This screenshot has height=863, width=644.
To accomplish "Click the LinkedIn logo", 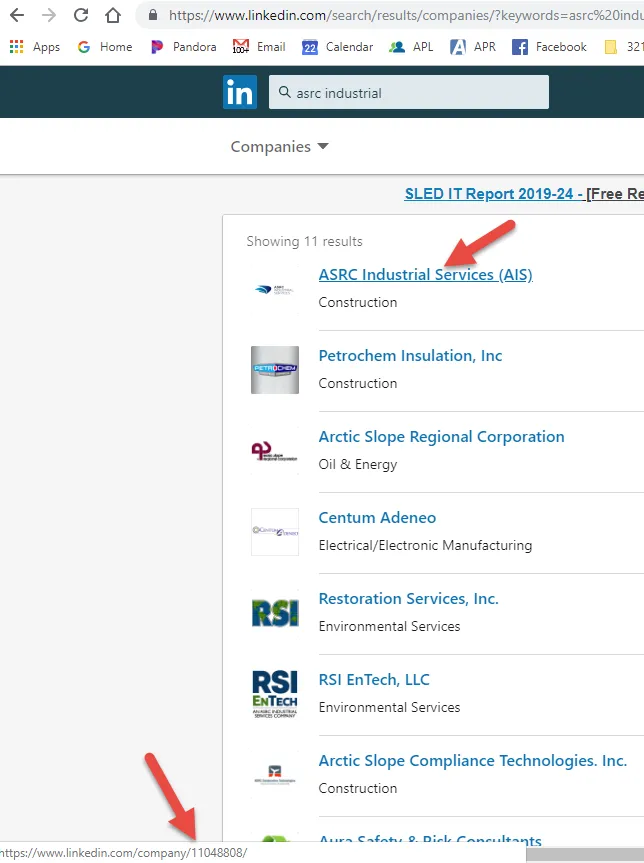I will coord(240,92).
